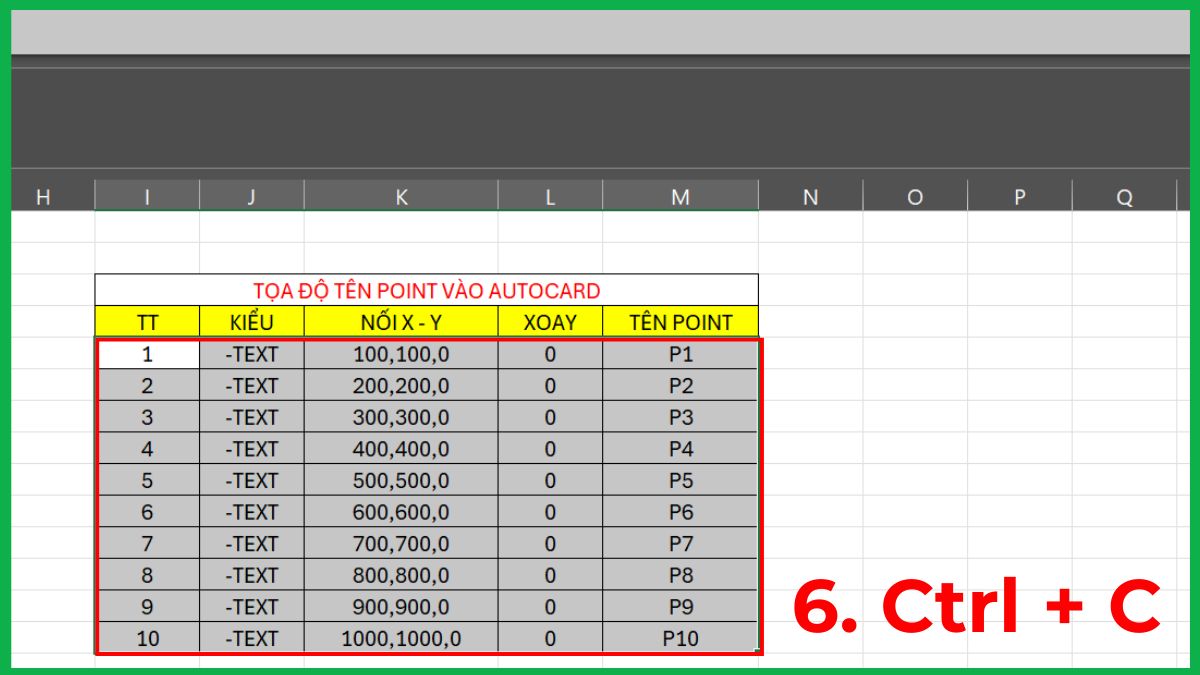The height and width of the screenshot is (675, 1200).
Task: Select column header I
Action: 146,196
